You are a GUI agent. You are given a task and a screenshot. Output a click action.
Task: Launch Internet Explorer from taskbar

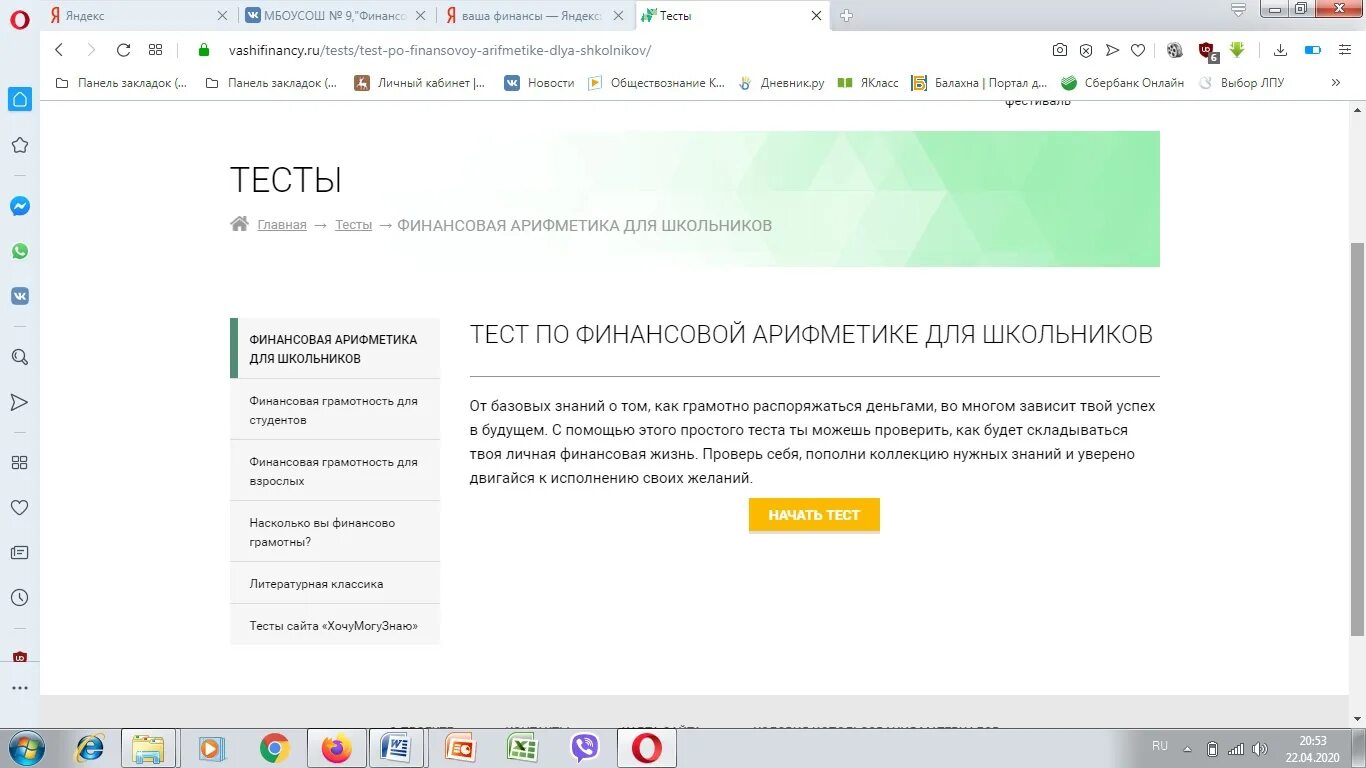click(90, 748)
